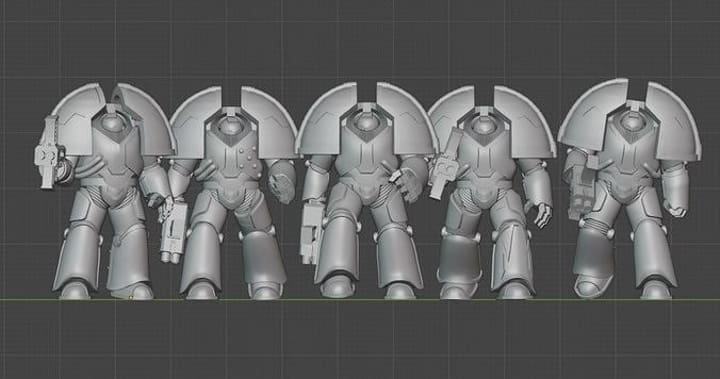The height and width of the screenshot is (379, 720).
Task: Click the center figure's helmet dome
Action: tap(366, 122)
